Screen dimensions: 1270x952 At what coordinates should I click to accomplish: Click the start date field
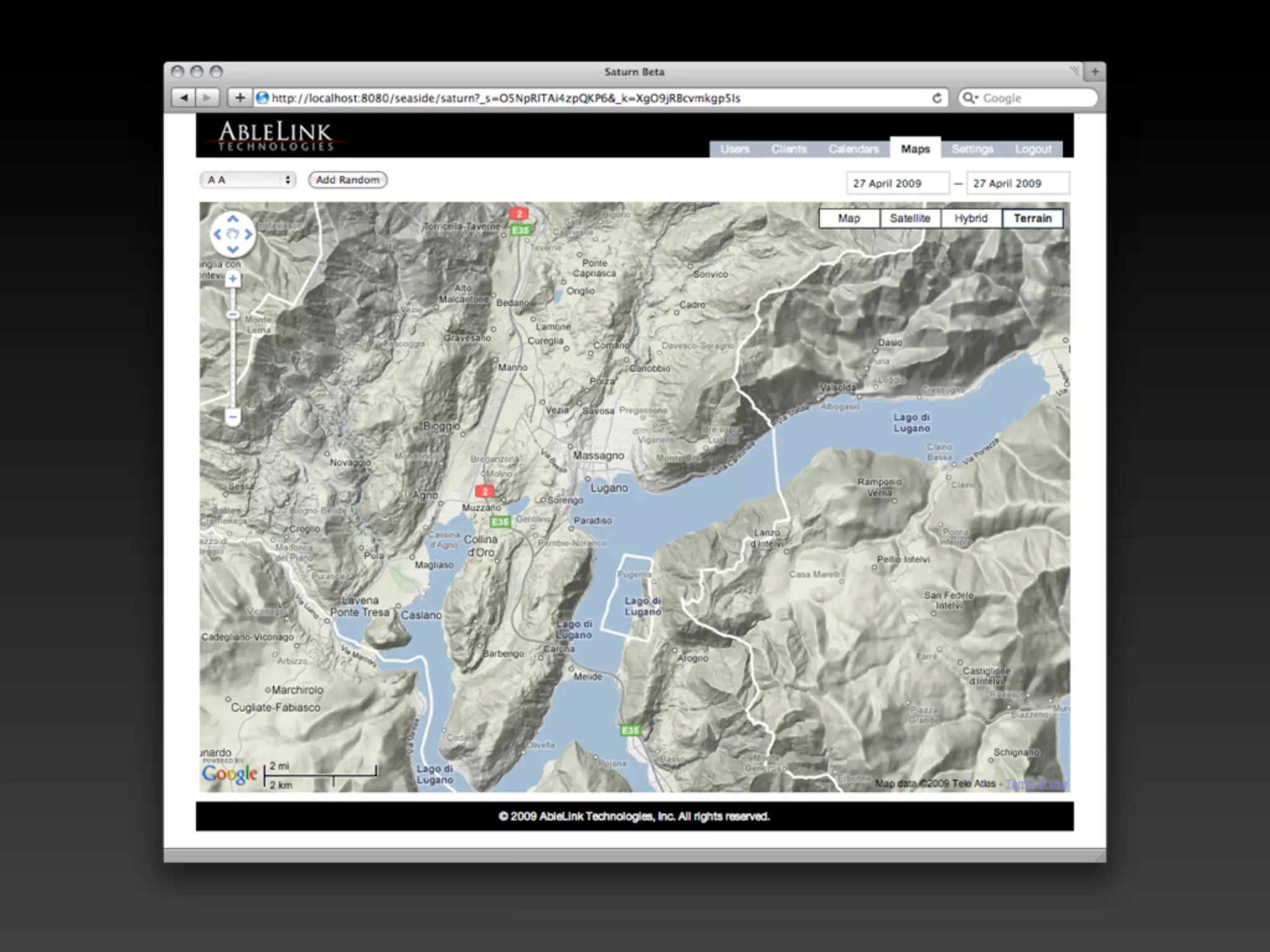click(897, 183)
